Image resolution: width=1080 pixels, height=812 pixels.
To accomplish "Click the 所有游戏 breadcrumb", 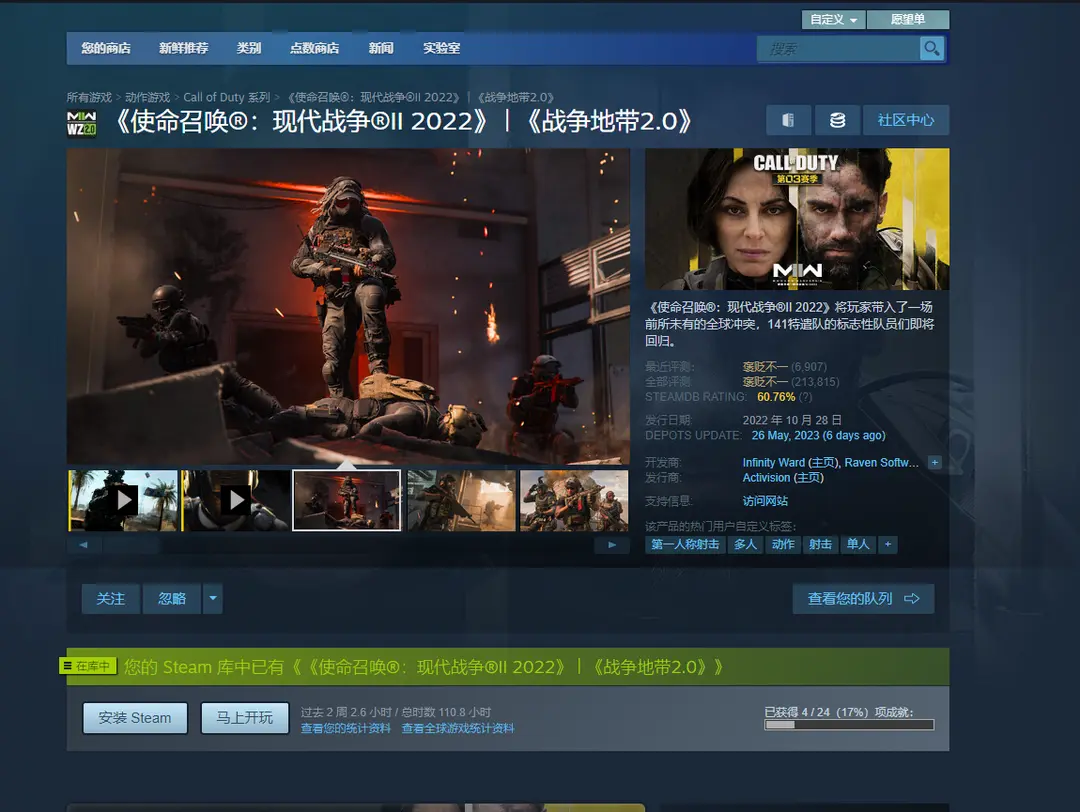I will click(x=89, y=98).
